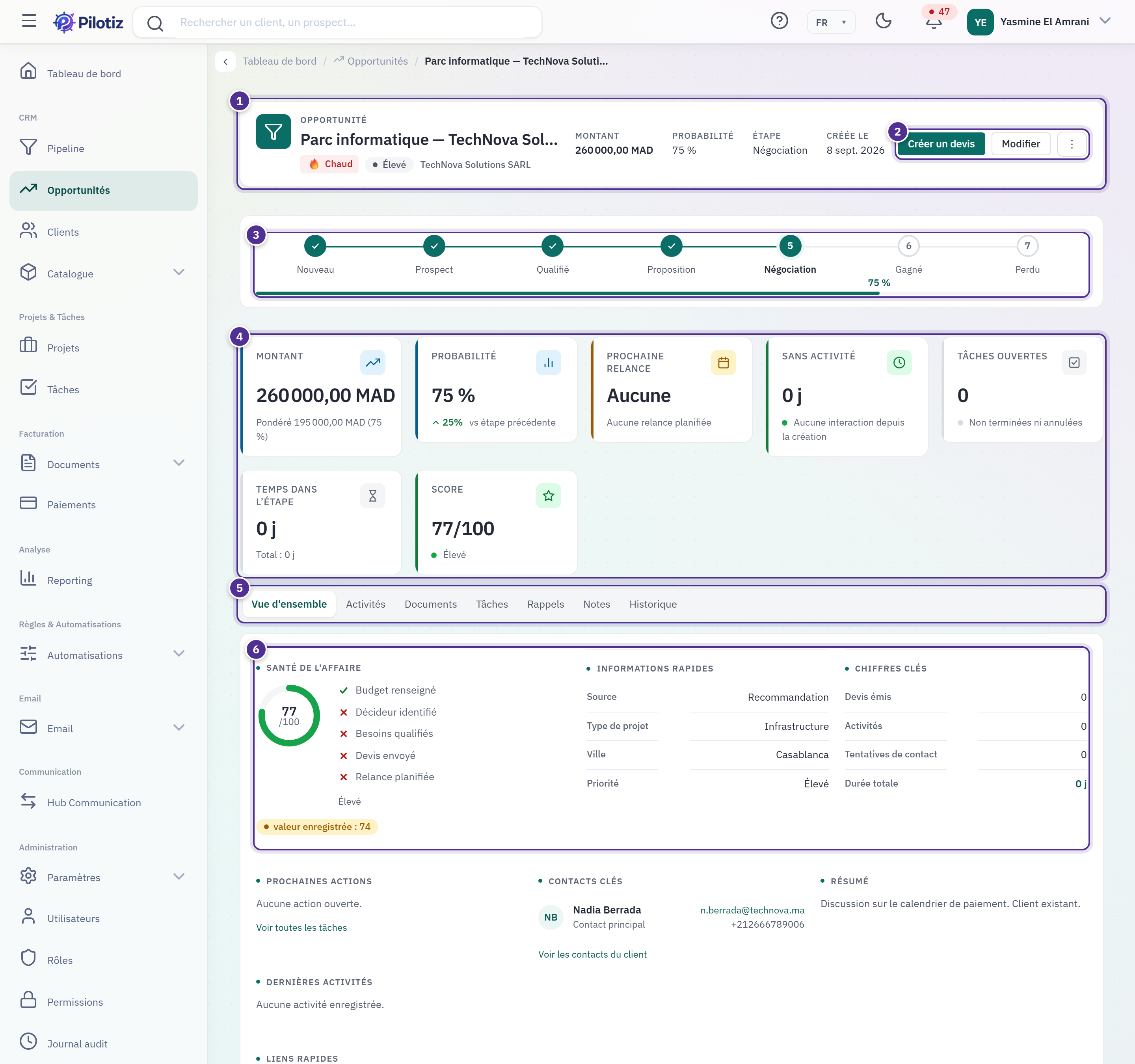This screenshot has height=1064, width=1135.
Task: Select the Vue d'ensemble tab
Action: 289,604
